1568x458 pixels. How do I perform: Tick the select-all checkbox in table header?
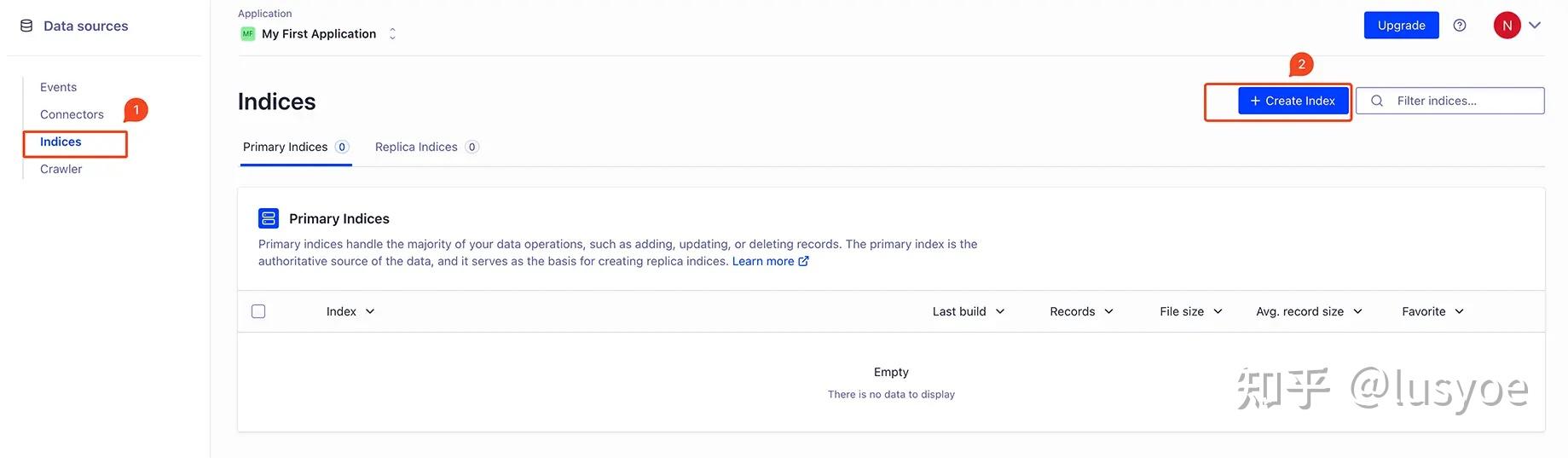258,311
